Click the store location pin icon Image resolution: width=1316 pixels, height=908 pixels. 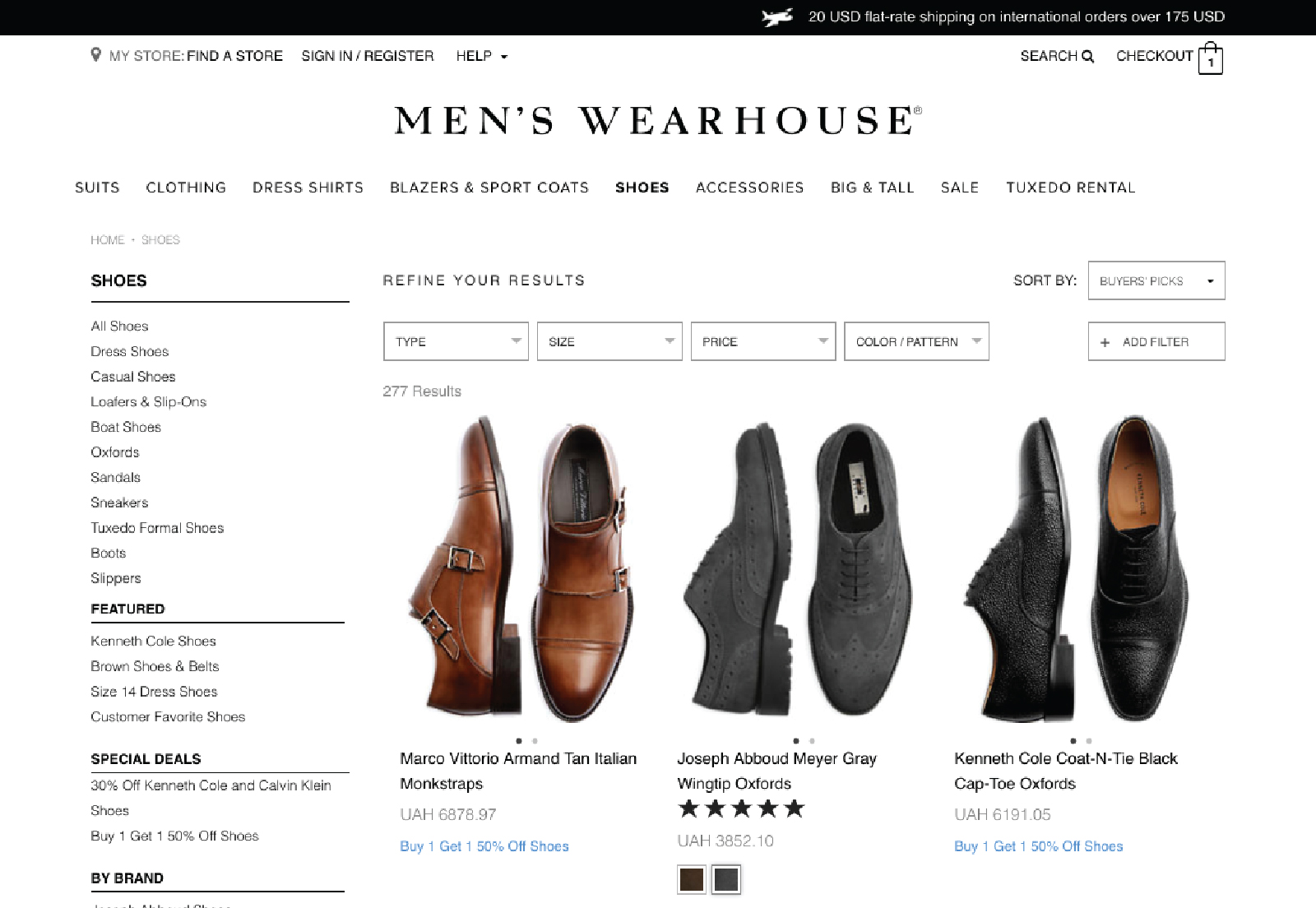point(95,55)
